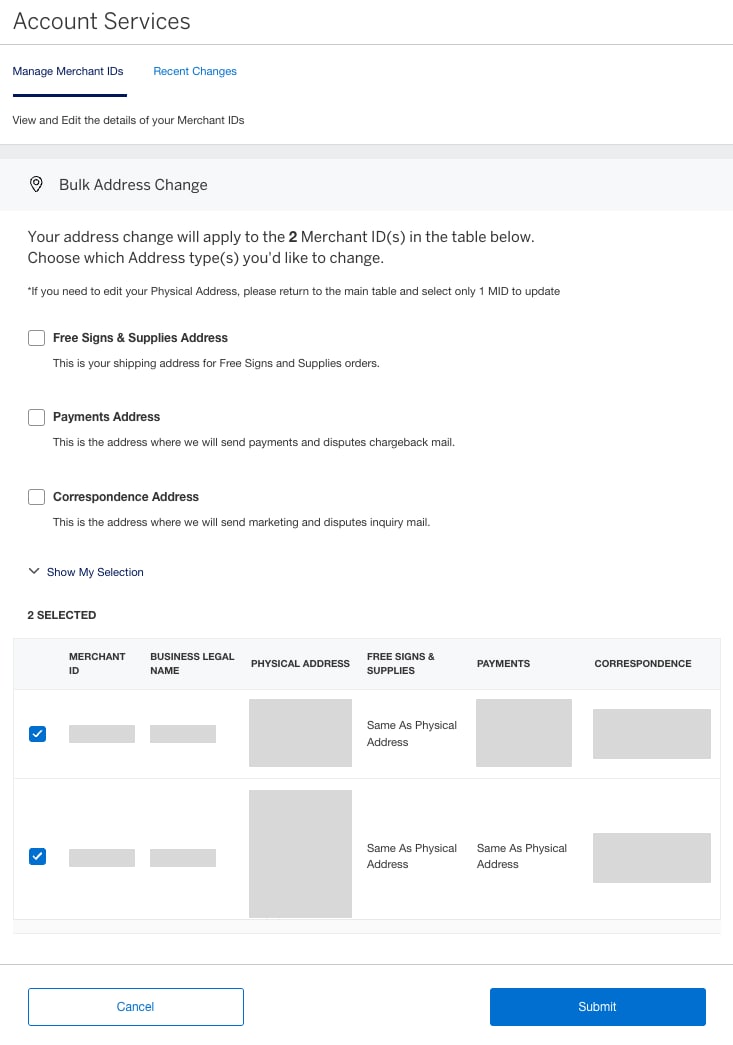
Task: Deselect the first merchant row checkbox
Action: [x=37, y=734]
